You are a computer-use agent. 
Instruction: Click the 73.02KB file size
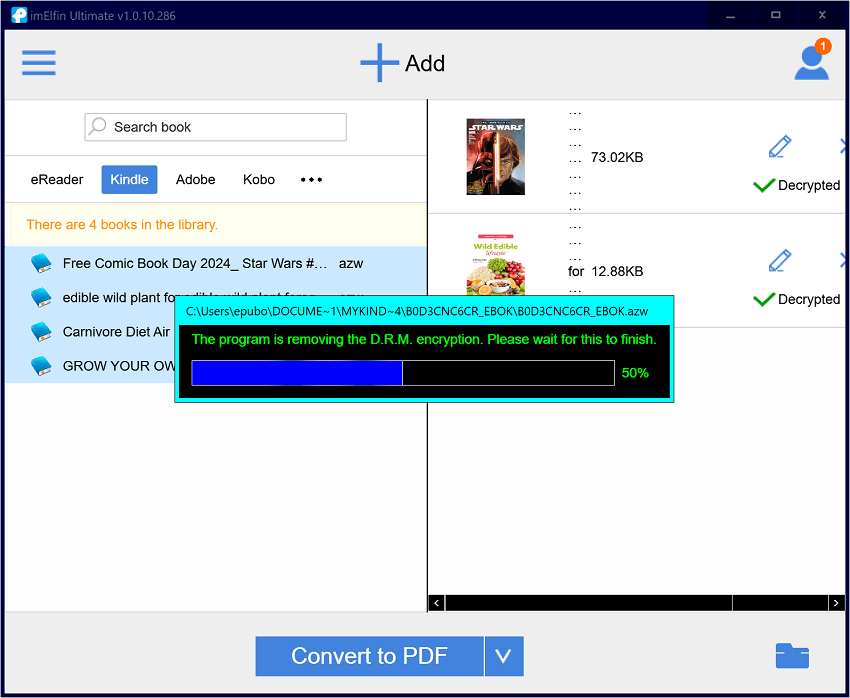tap(617, 158)
